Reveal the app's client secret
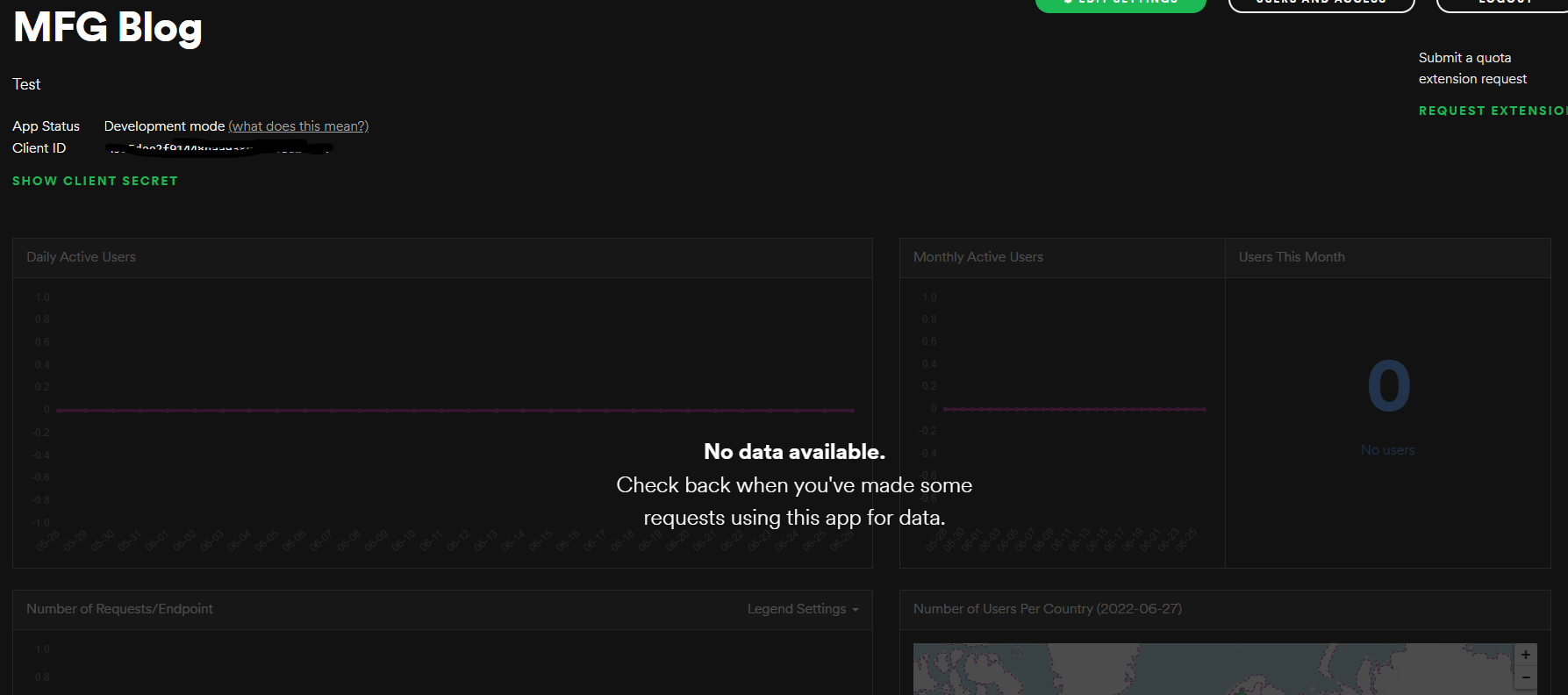The image size is (1568, 695). [95, 181]
